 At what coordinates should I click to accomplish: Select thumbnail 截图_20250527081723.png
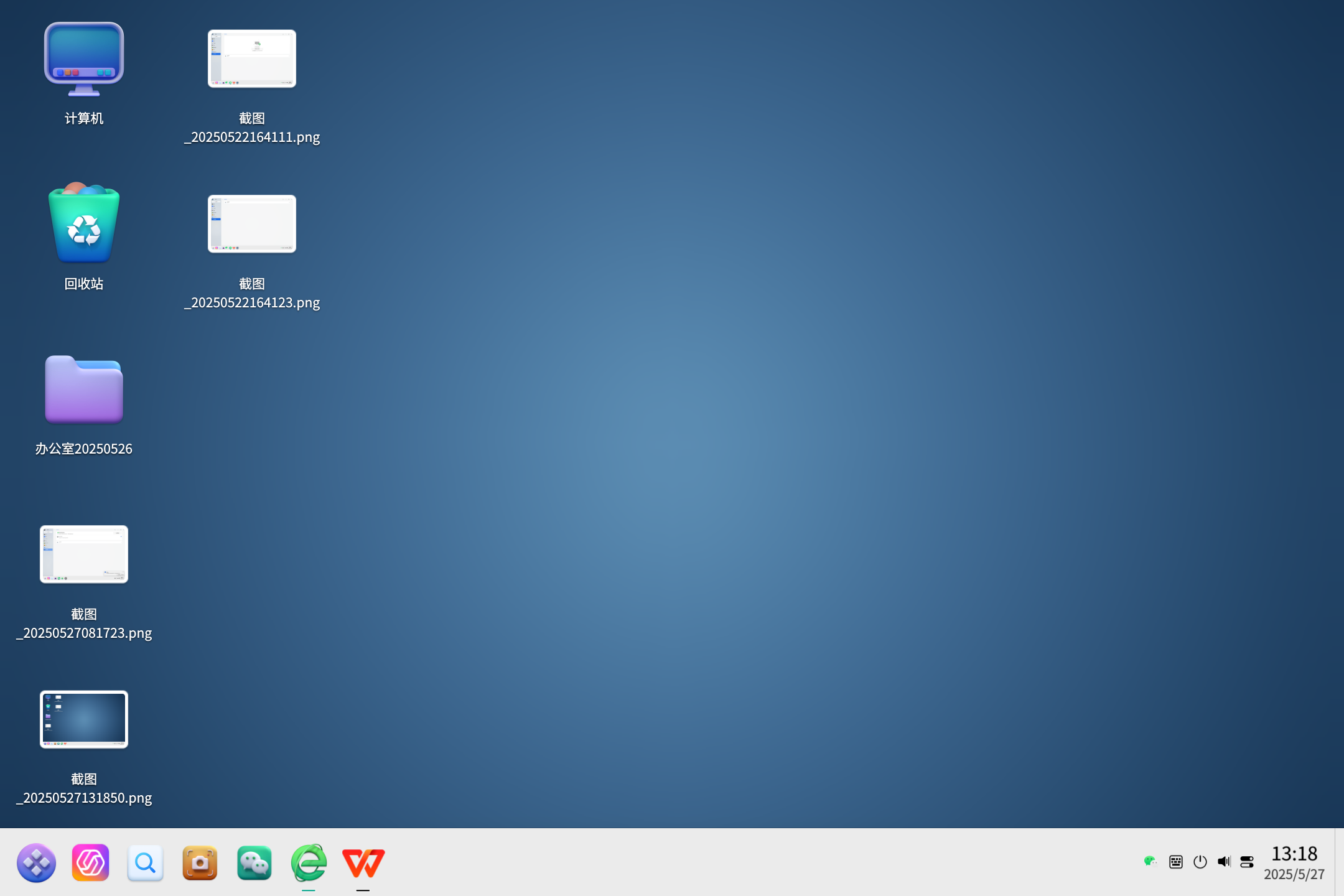[x=84, y=554]
